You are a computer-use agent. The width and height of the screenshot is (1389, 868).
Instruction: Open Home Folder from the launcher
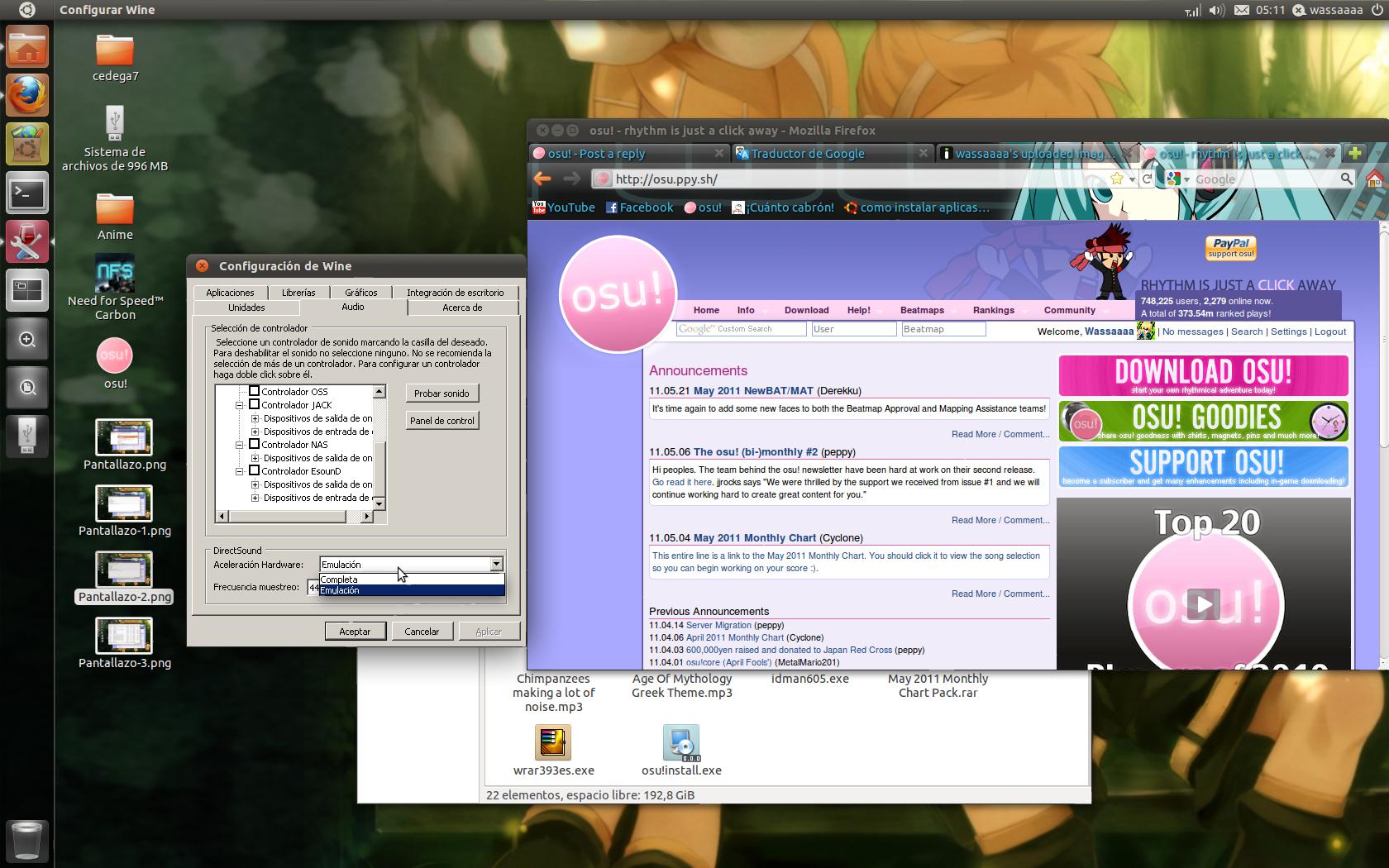coord(26,47)
